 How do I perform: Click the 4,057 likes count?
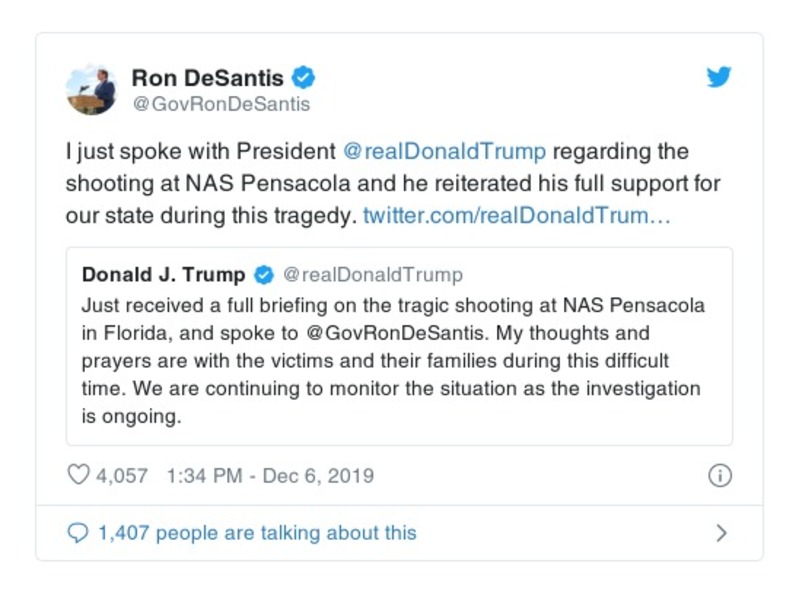(x=121, y=476)
